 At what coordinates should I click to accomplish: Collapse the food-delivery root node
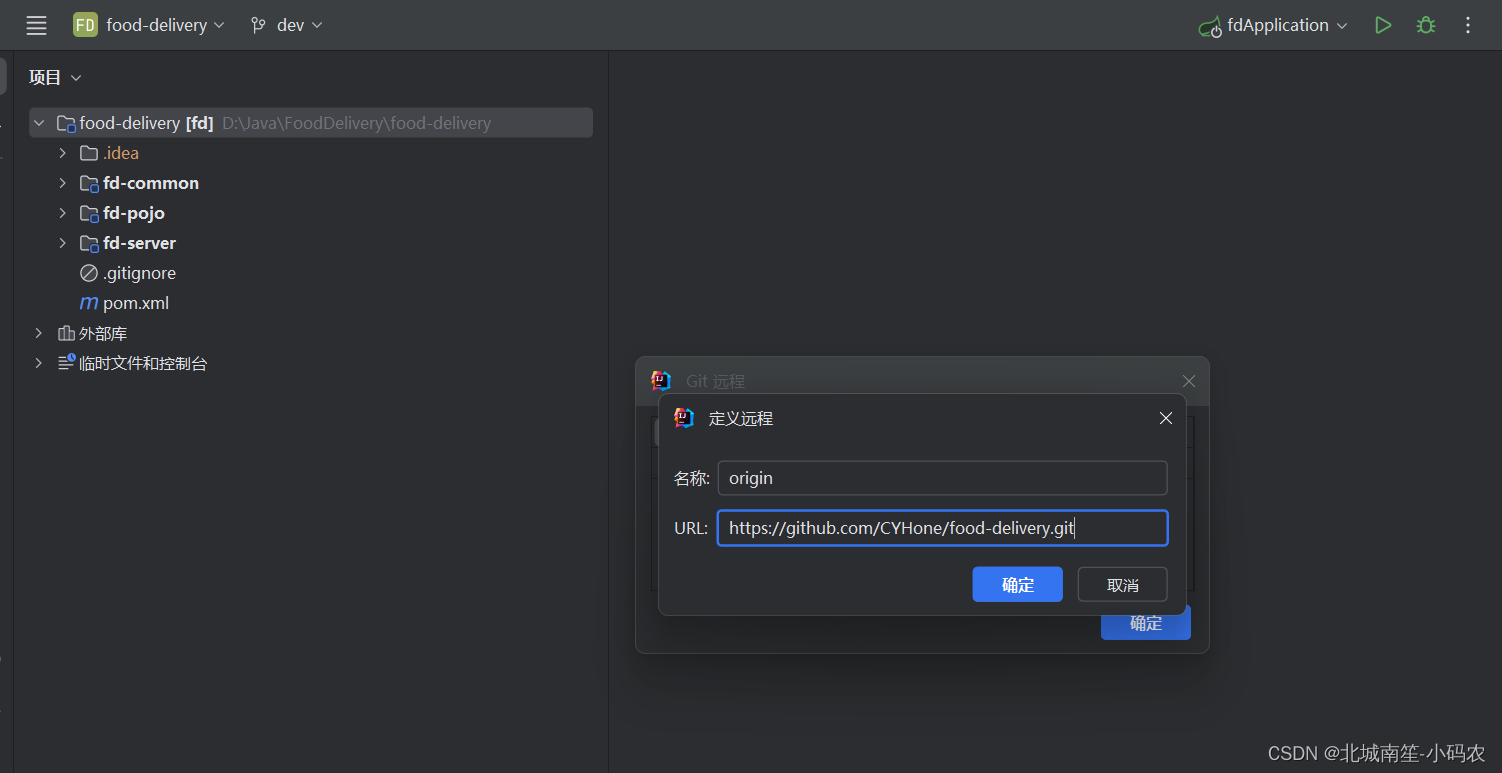pyautogui.click(x=38, y=122)
